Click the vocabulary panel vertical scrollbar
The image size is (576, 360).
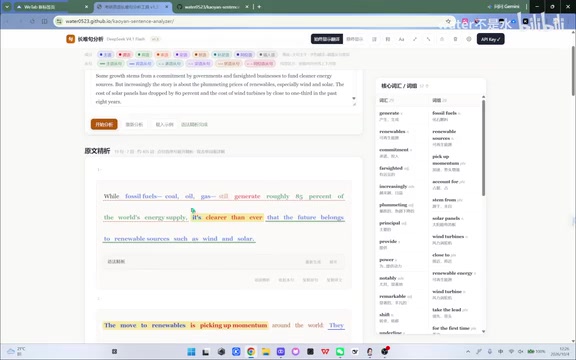click(483, 148)
